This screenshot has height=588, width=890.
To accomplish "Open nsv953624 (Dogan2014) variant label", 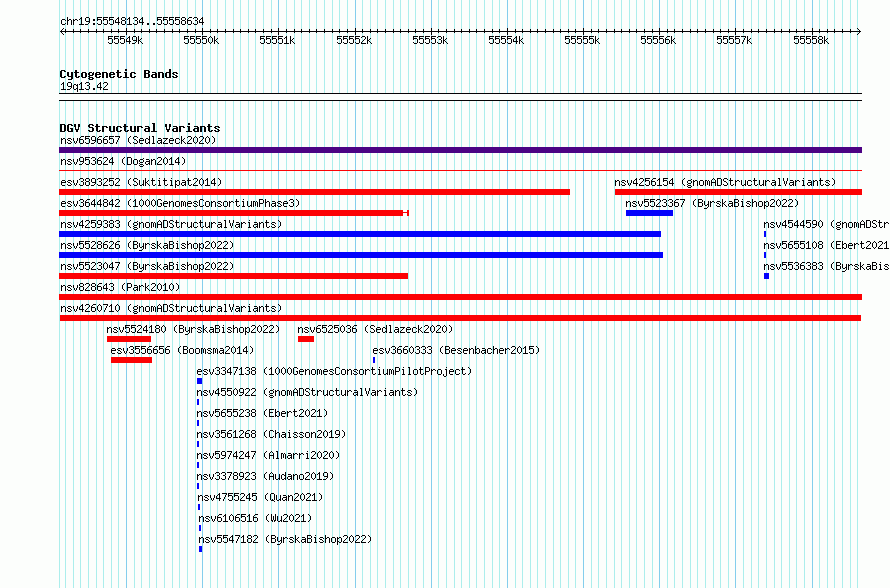I will pyautogui.click(x=123, y=161).
